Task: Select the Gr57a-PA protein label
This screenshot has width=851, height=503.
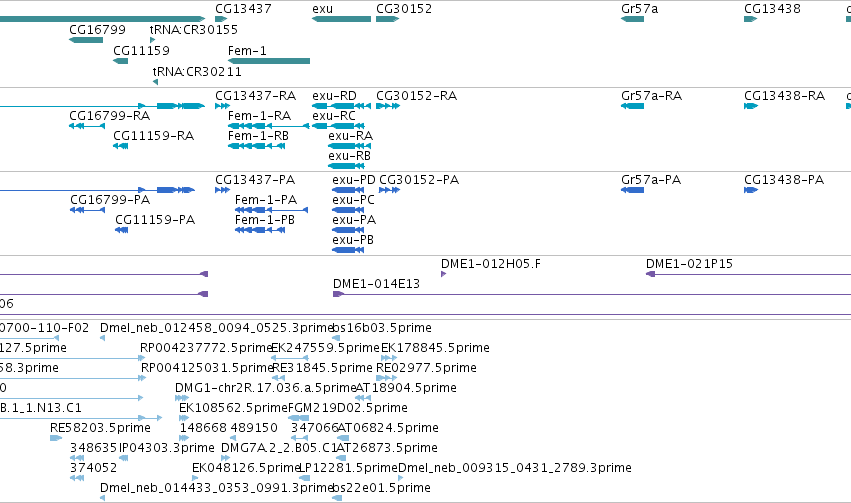Action: pyautogui.click(x=651, y=180)
